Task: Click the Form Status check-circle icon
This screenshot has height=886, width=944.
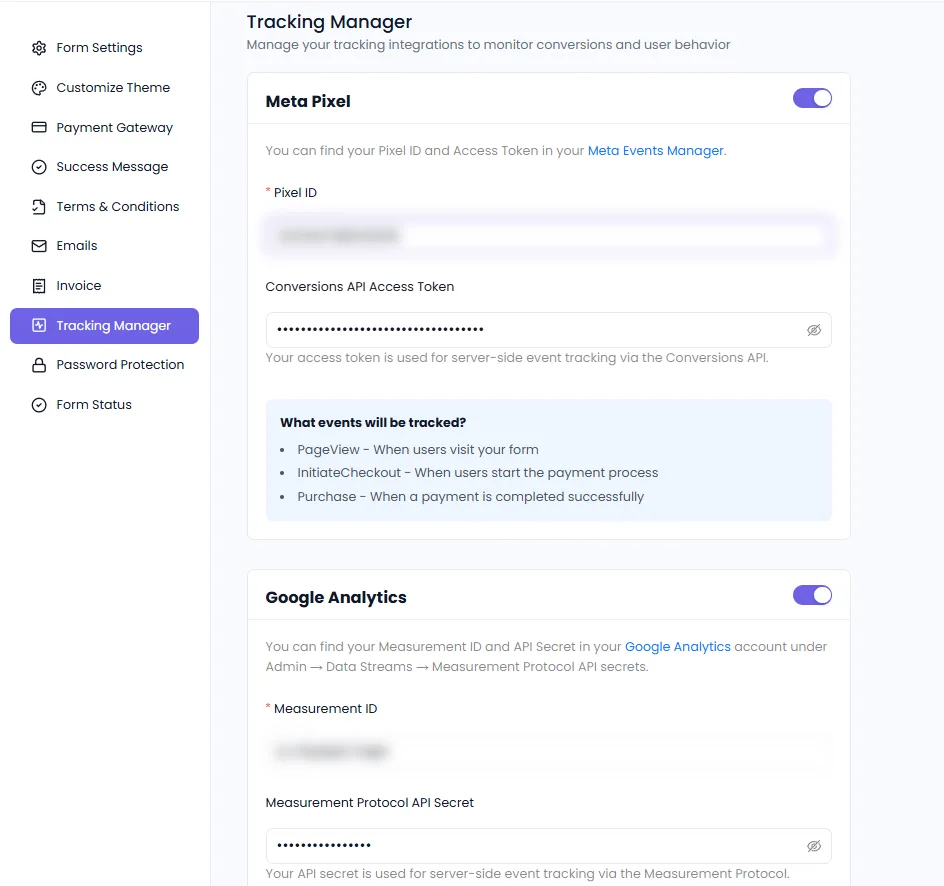Action: [x=39, y=405]
